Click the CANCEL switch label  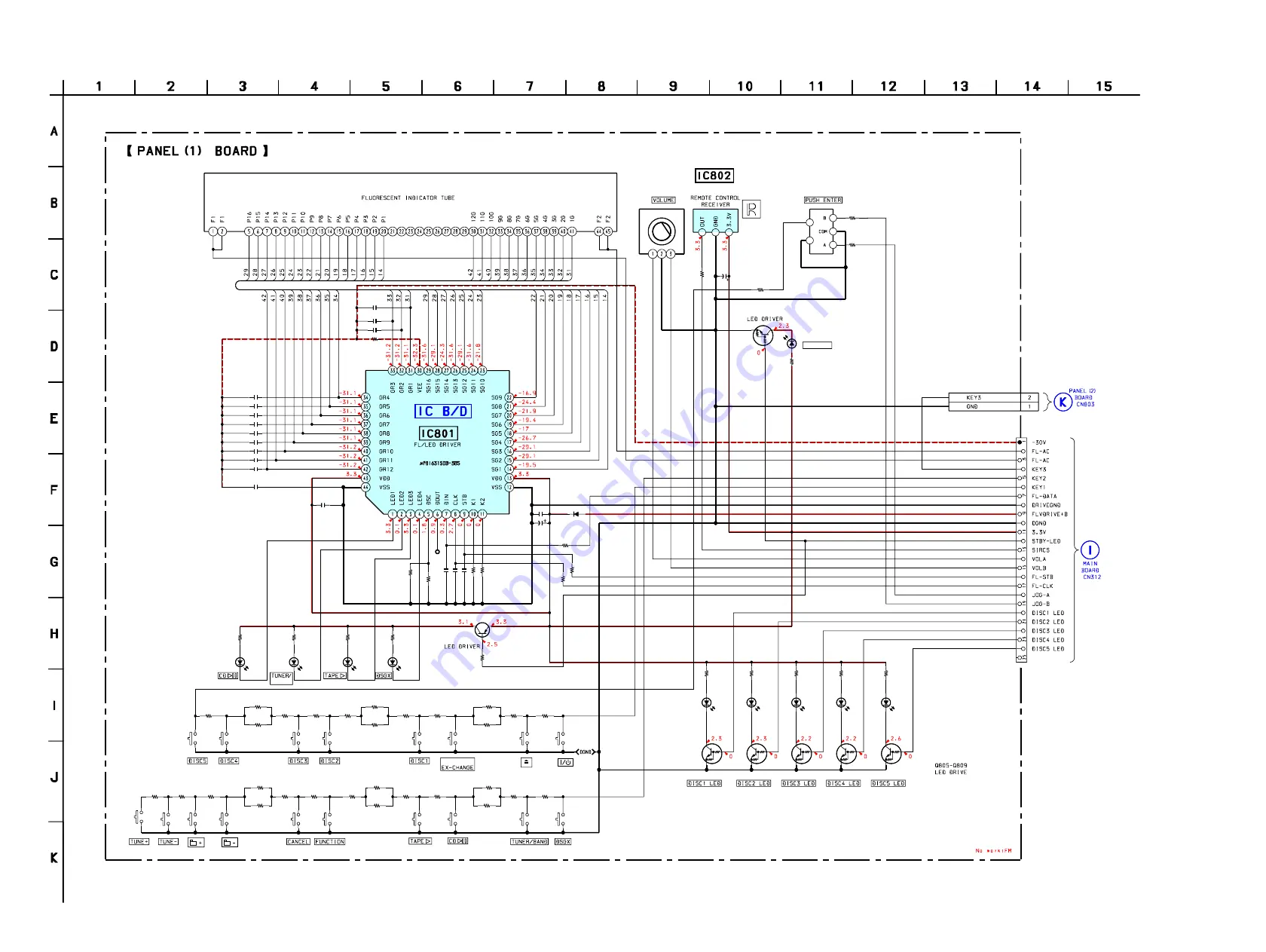298,842
